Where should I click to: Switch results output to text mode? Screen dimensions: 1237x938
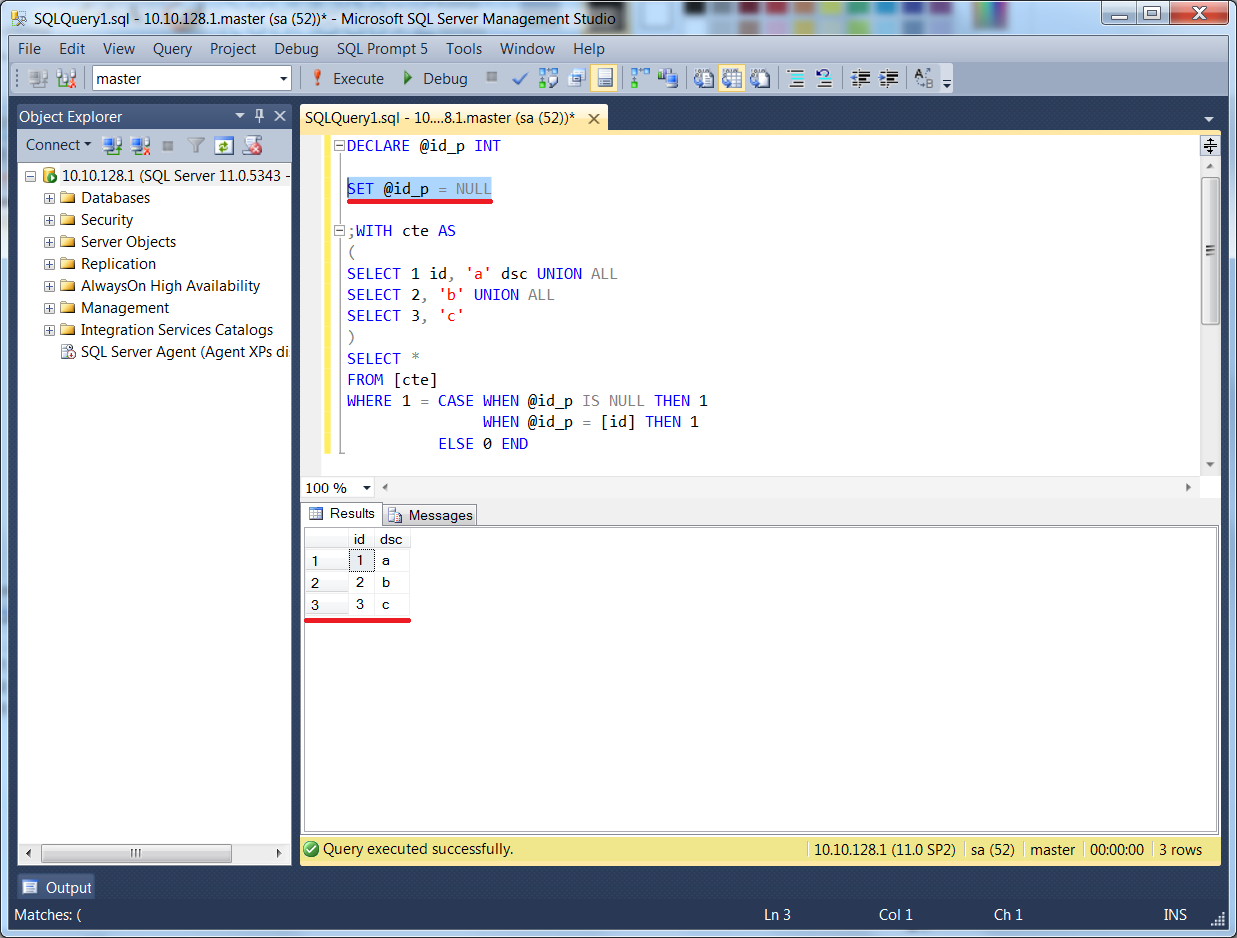701,78
